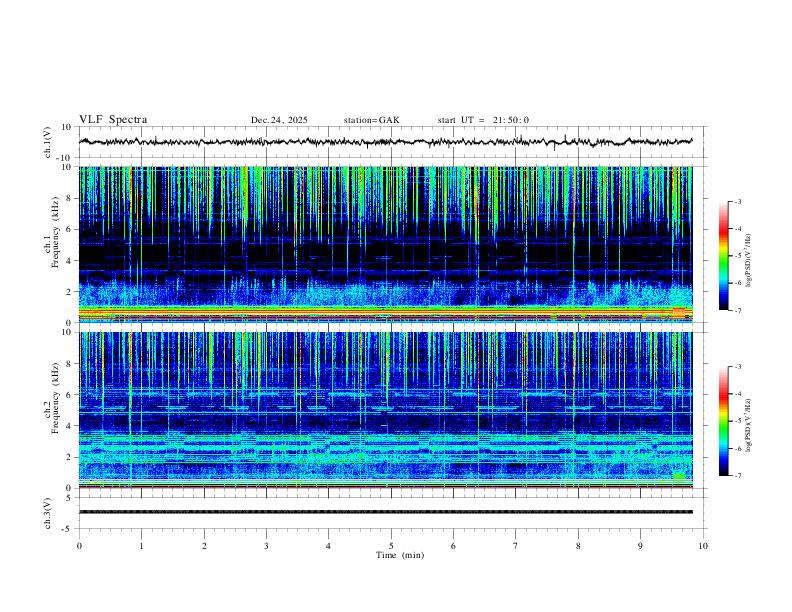Click the ch.1 PSD color scale bar

(724, 256)
